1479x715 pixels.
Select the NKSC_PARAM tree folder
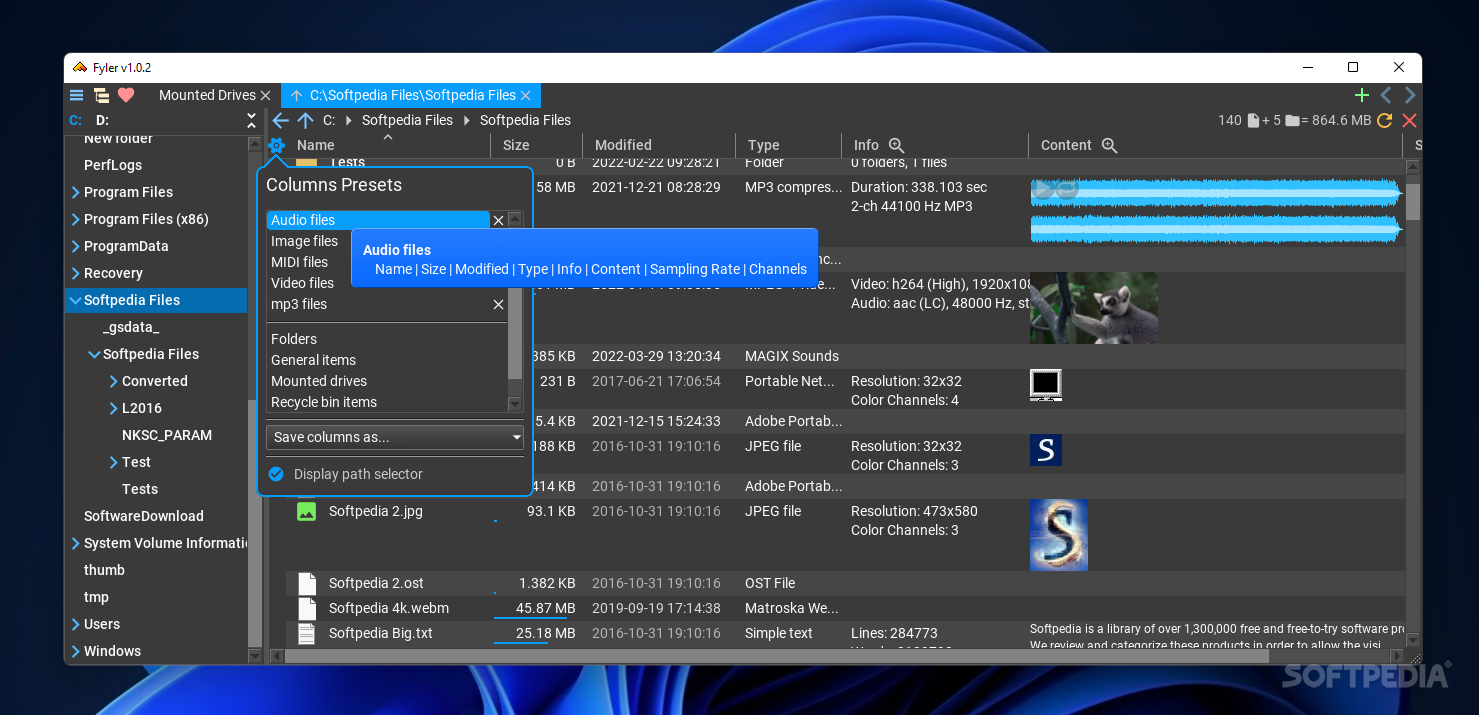167,435
